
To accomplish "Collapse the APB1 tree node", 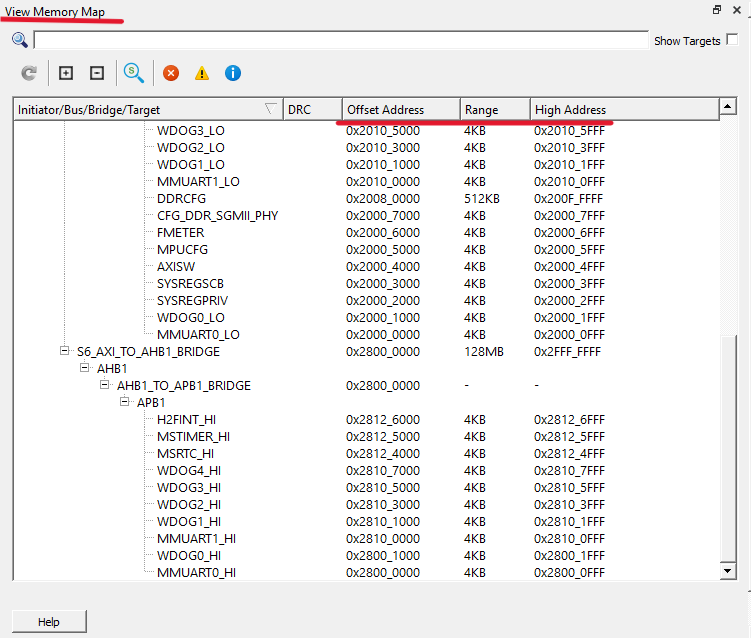I will 126,402.
